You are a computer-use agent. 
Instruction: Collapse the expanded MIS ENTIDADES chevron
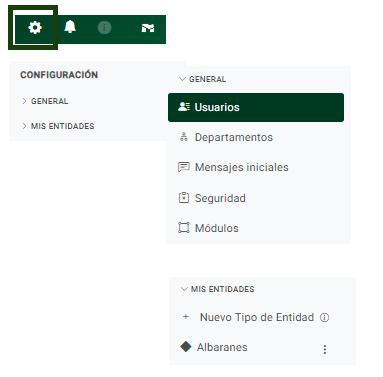coord(184,289)
